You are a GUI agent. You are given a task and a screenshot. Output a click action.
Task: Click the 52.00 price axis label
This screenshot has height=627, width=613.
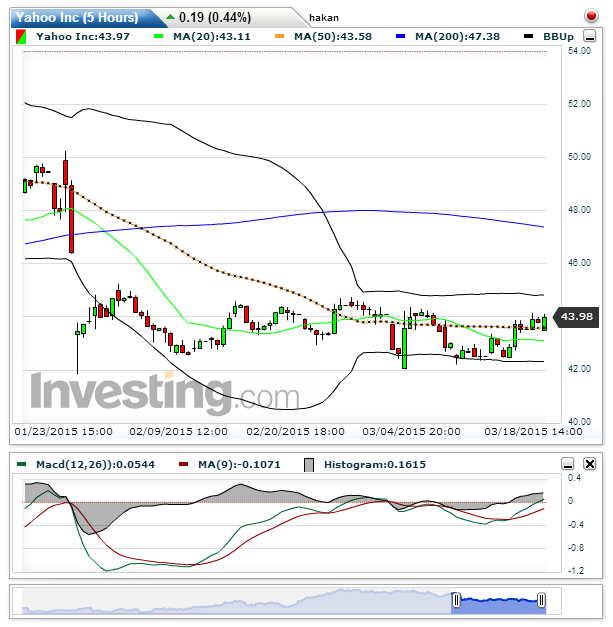click(579, 104)
